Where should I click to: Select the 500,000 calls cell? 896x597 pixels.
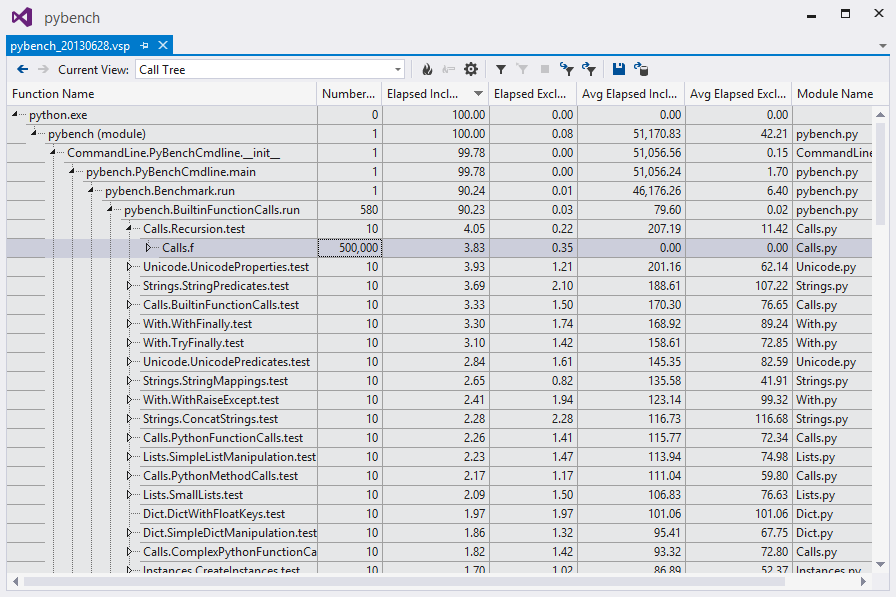(350, 247)
